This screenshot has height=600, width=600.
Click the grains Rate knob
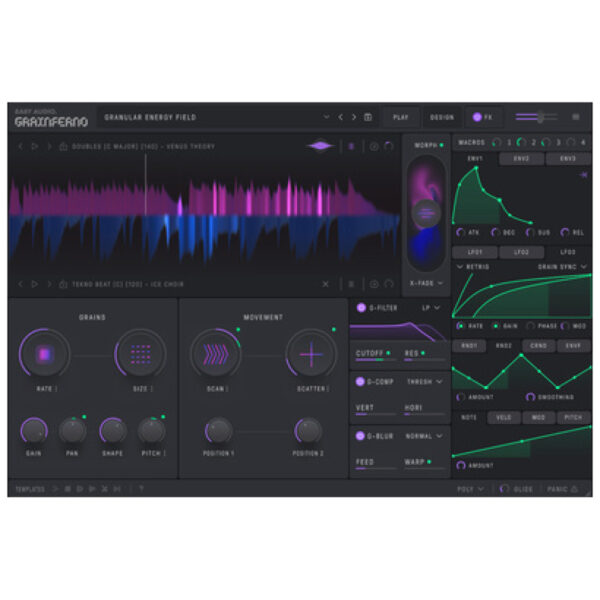click(x=44, y=354)
